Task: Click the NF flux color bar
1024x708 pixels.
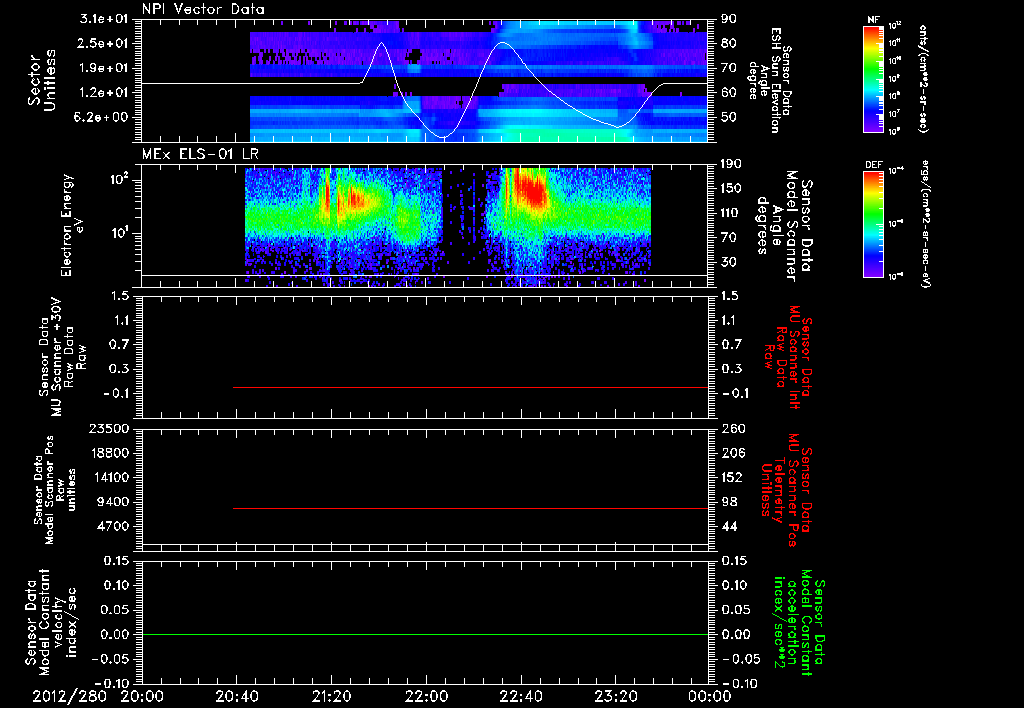Action: click(x=873, y=79)
